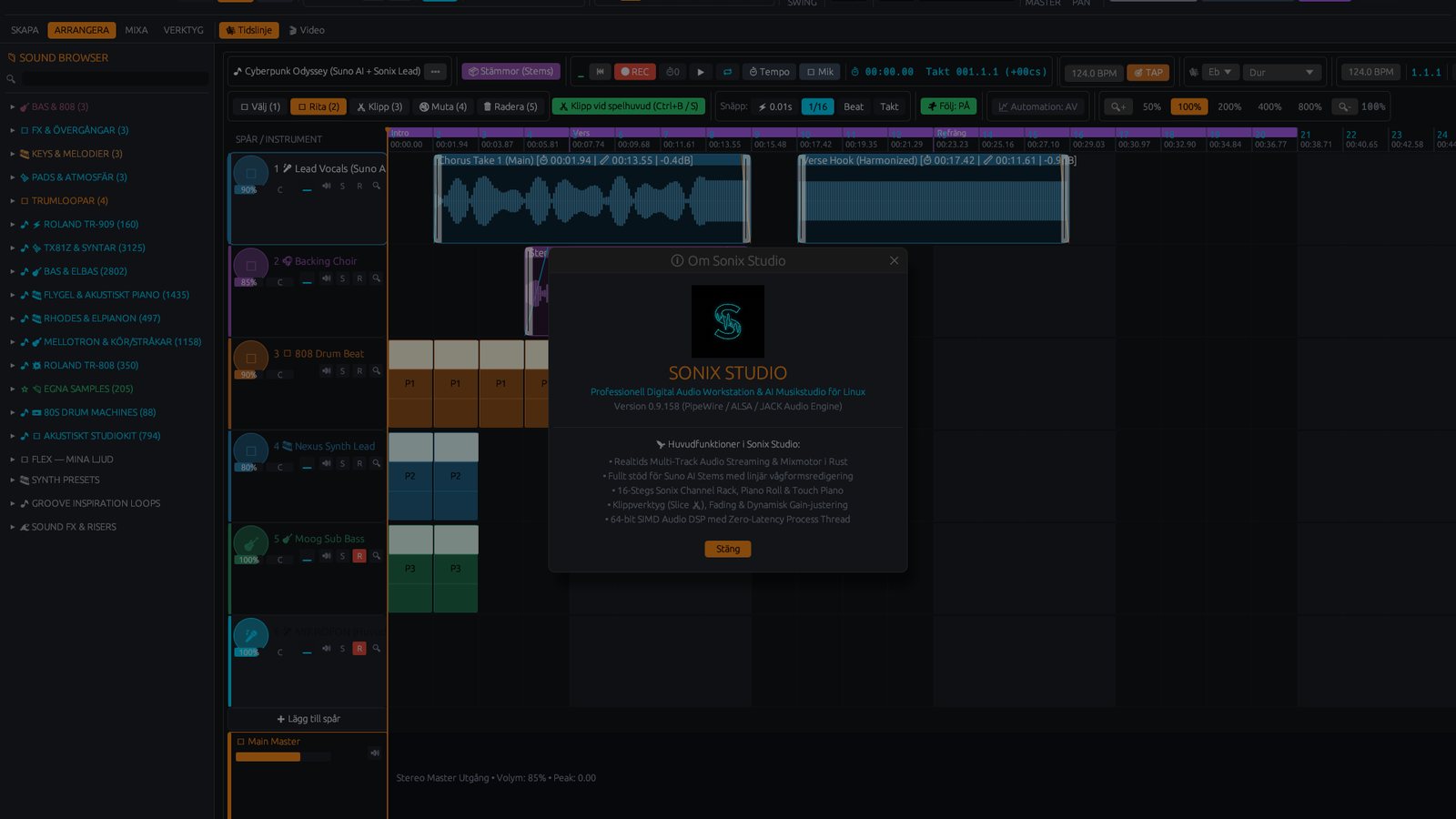Open the Eb key dropdown

1219,72
